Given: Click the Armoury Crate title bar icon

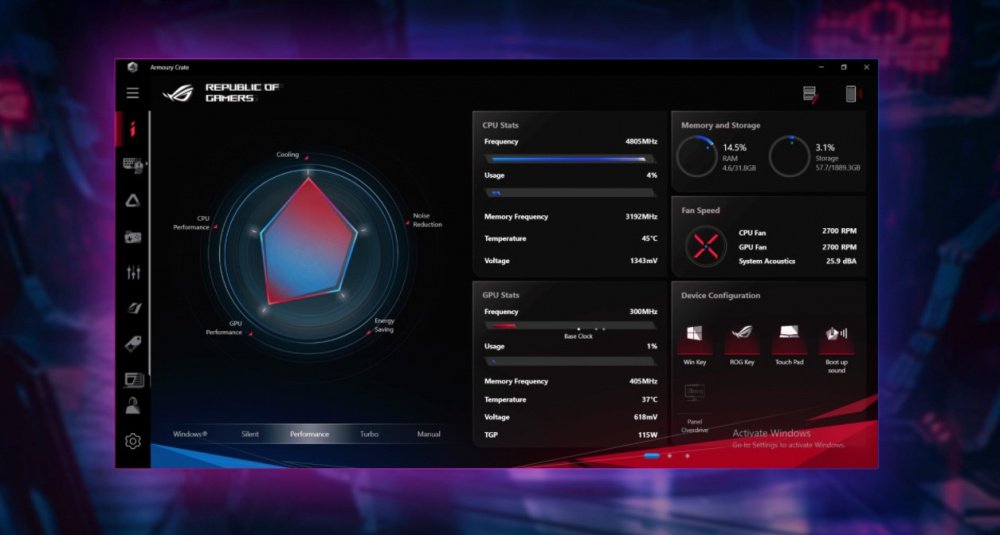Looking at the screenshot, I should click(x=133, y=67).
